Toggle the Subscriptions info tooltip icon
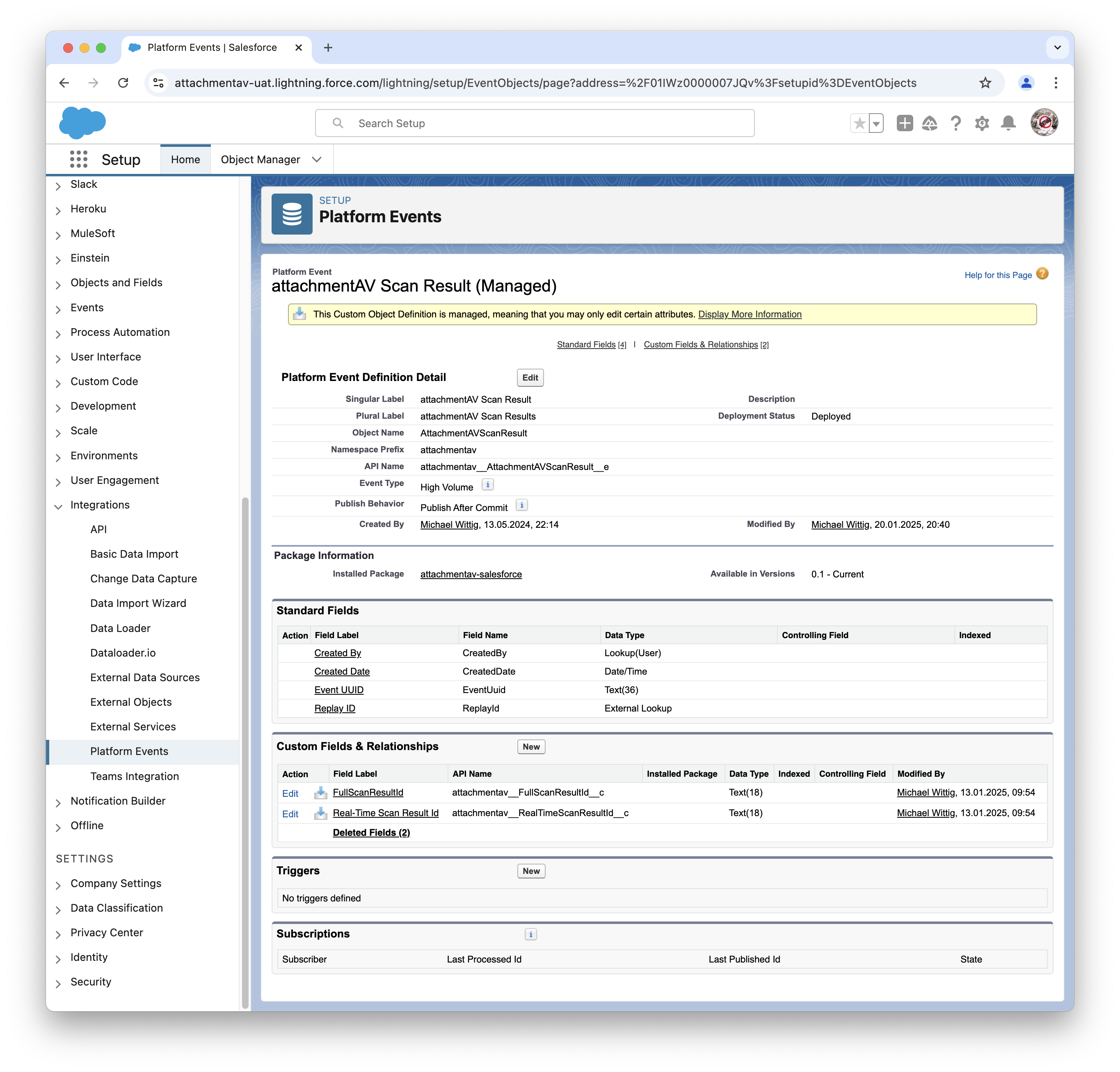Viewport: 1120px width, 1072px height. 531,934
